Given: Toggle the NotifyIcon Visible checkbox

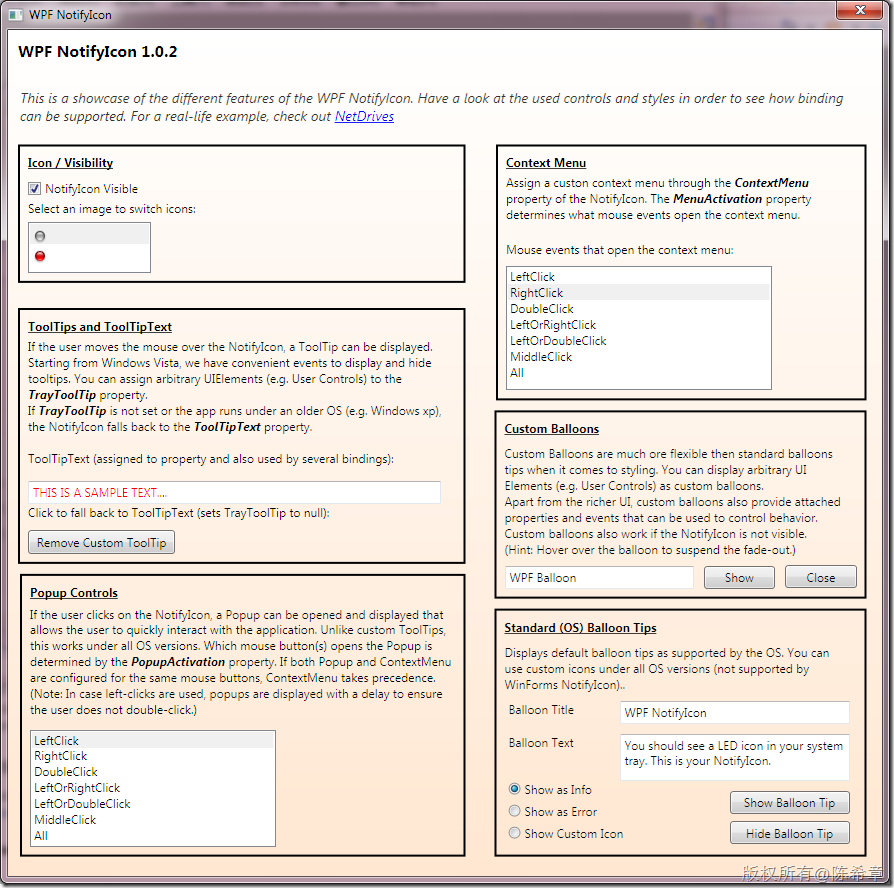Looking at the screenshot, I should click(34, 189).
